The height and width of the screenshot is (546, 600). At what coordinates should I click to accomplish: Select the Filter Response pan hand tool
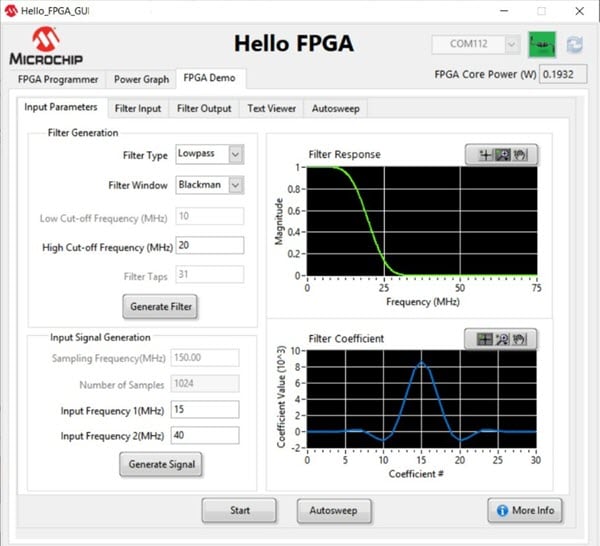tap(521, 155)
